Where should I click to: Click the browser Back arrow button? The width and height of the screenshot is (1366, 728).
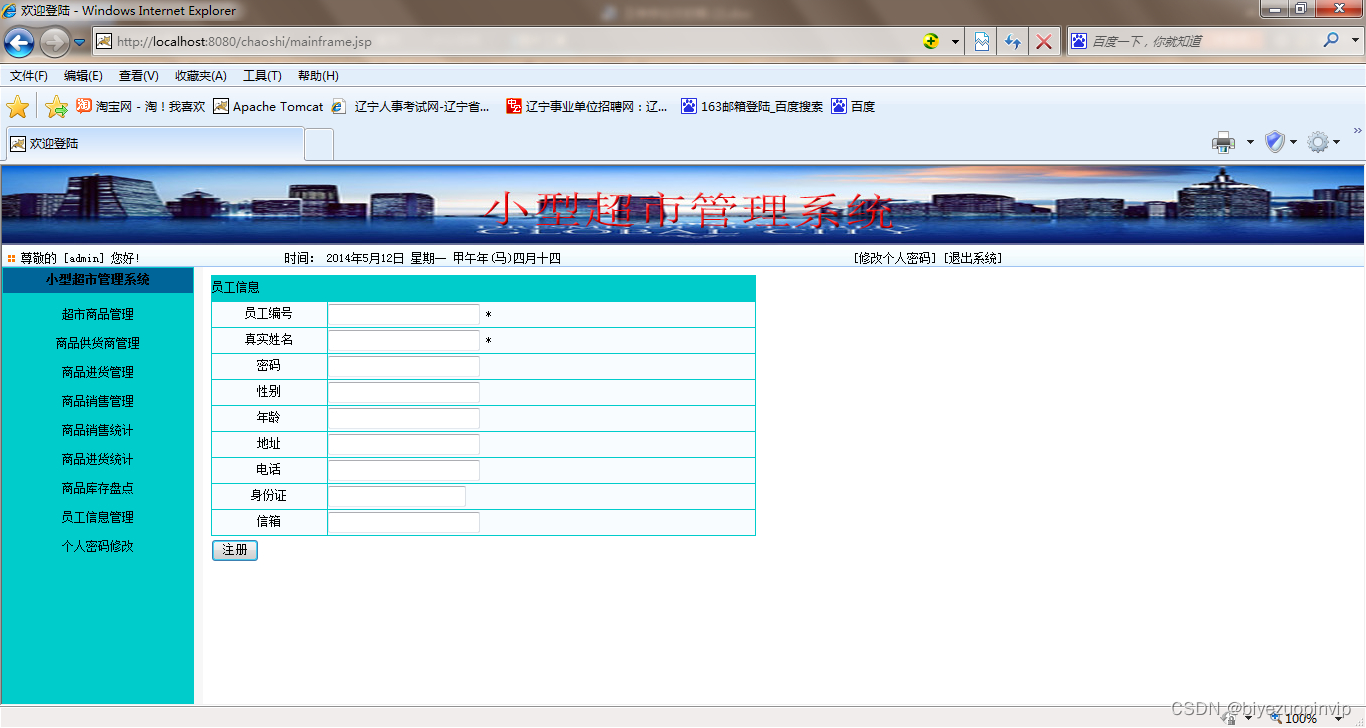pyautogui.click(x=19, y=42)
